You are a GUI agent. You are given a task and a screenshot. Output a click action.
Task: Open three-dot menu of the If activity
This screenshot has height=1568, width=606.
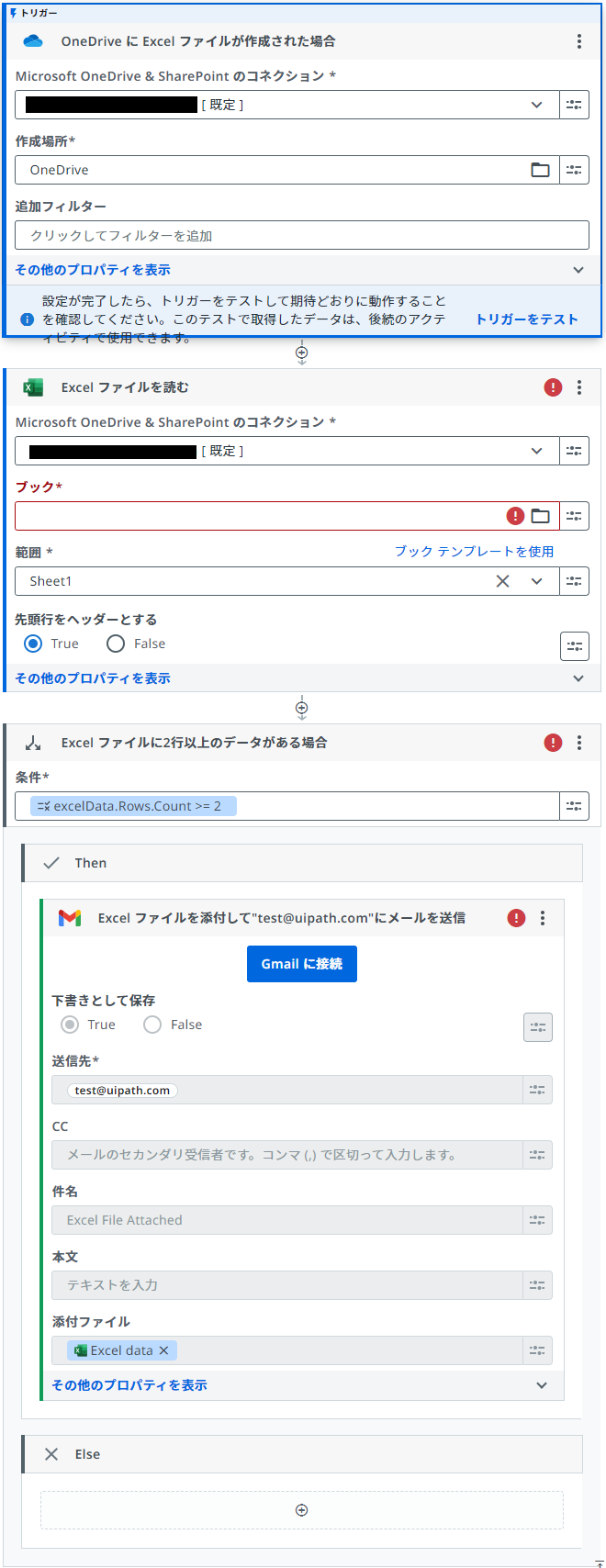coord(579,743)
